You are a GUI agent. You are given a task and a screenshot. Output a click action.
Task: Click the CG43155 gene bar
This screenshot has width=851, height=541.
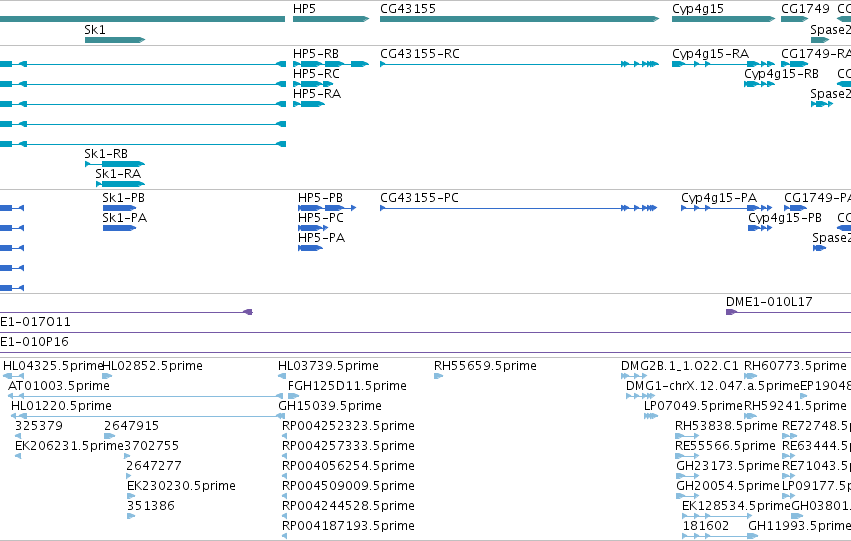point(519,19)
